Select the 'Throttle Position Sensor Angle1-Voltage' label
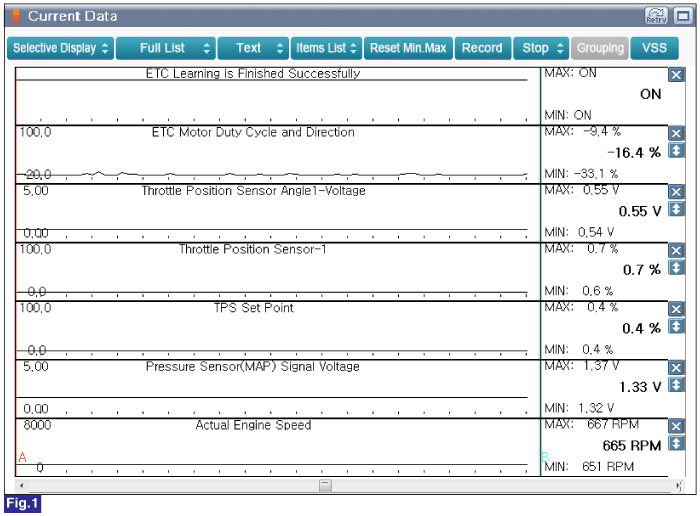 pos(253,191)
